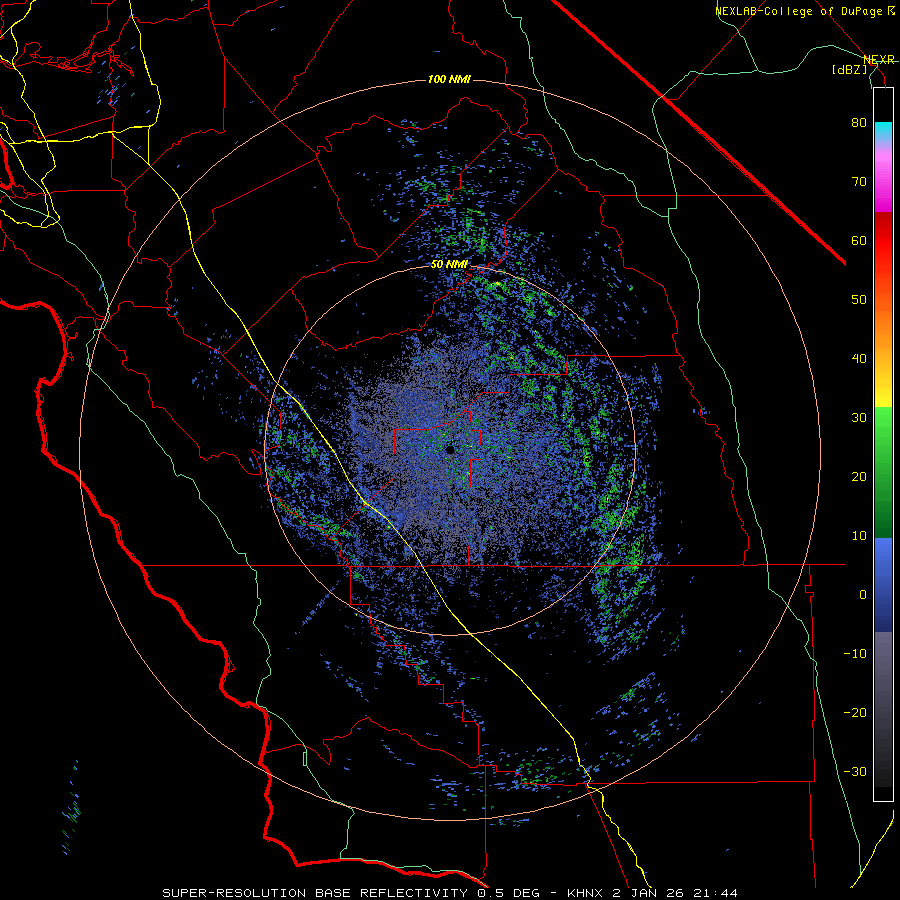The width and height of the screenshot is (900, 900).
Task: Click the 70 value on the dBZ scale
Action: click(x=859, y=181)
